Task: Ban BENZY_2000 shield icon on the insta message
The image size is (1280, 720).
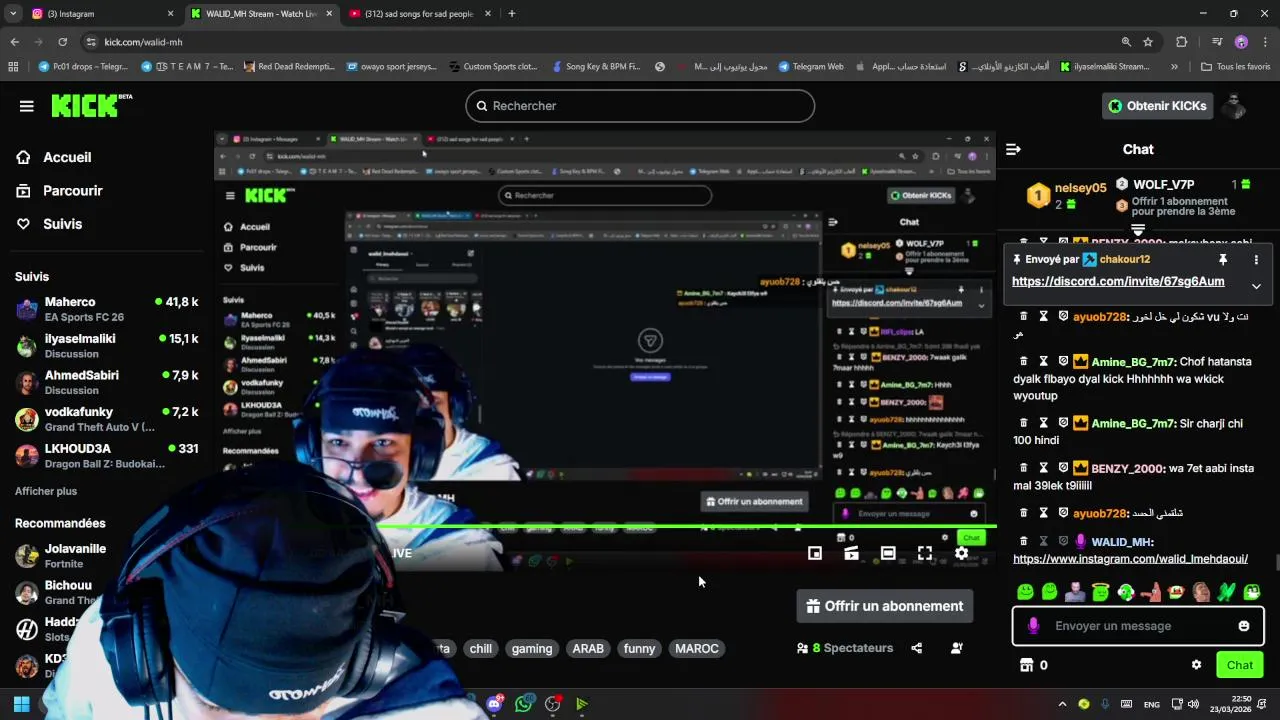Action: pyautogui.click(x=1063, y=468)
